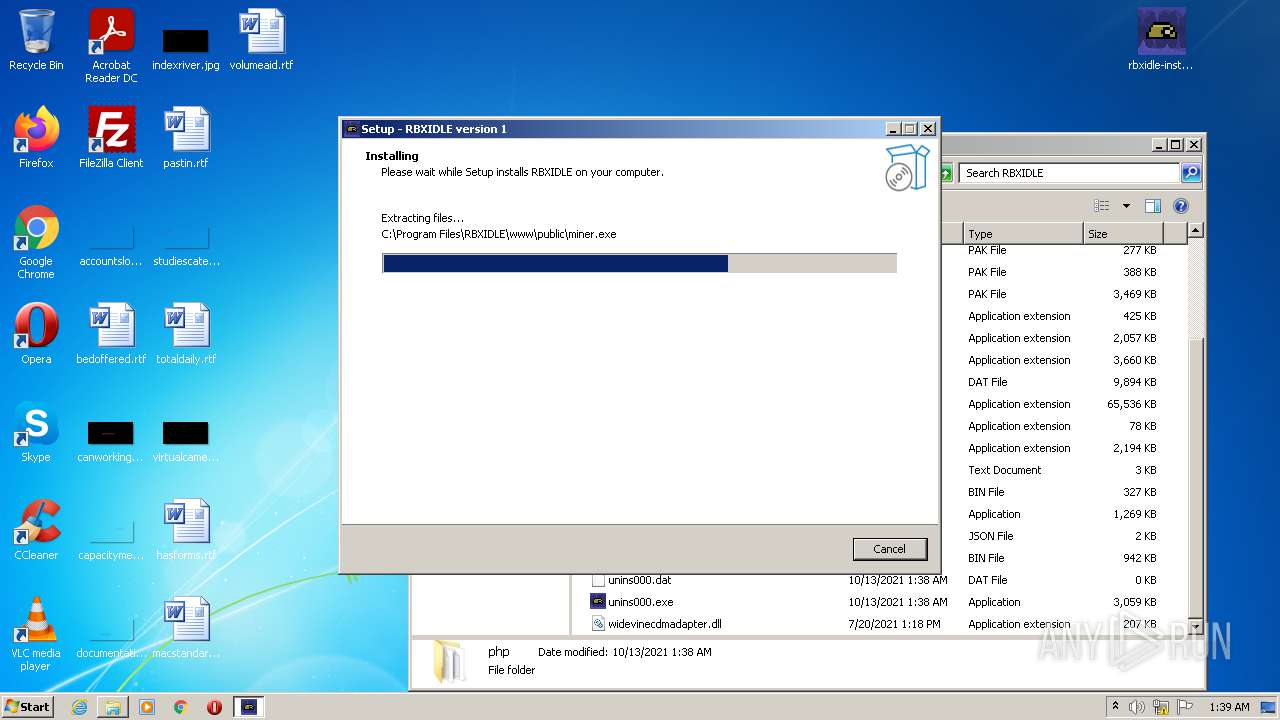Image resolution: width=1280 pixels, height=720 pixels.
Task: Switch to RBXIDLE setup taskbar item
Action: [249, 707]
